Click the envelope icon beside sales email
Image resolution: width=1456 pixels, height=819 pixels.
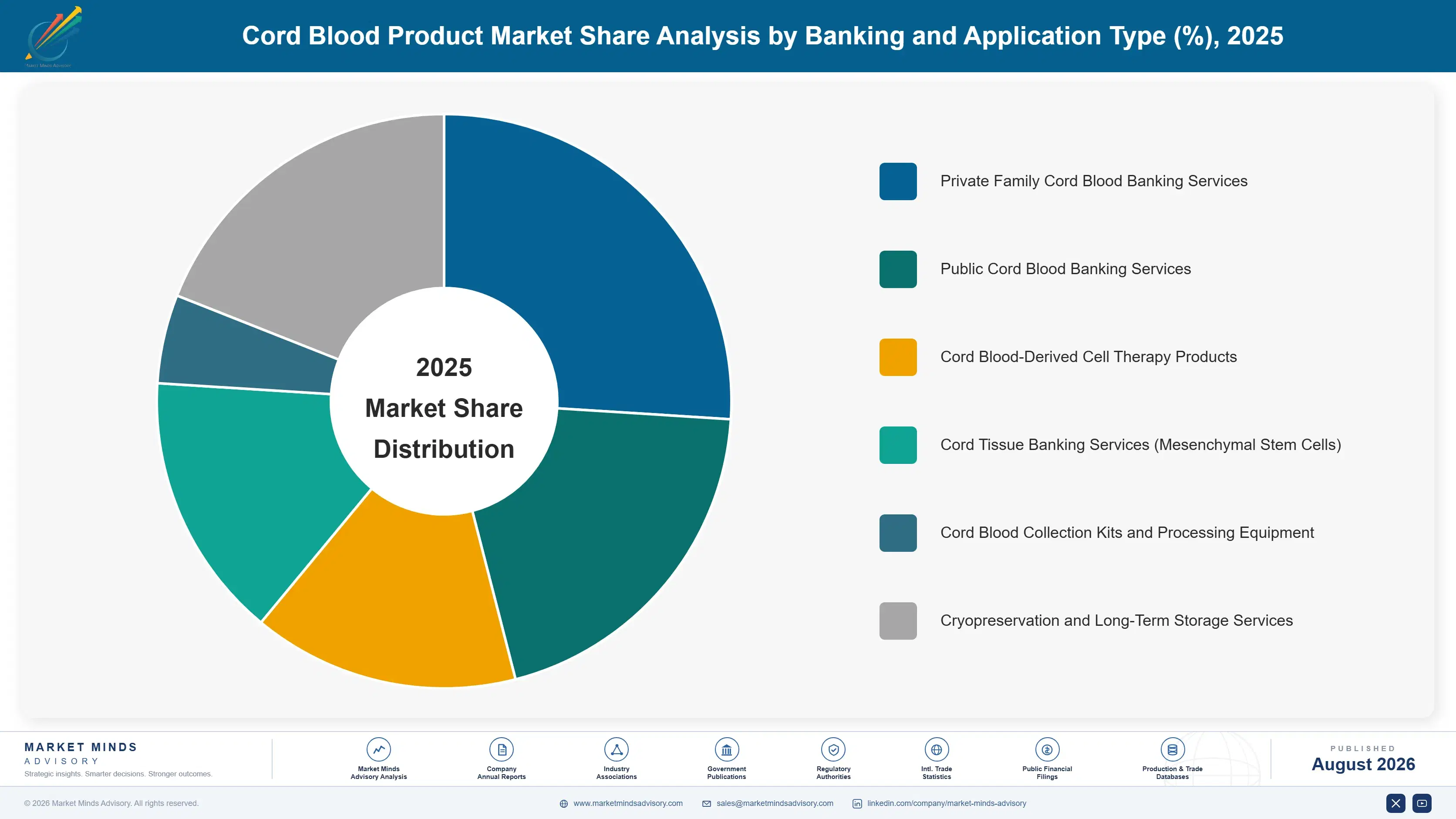[x=707, y=804]
